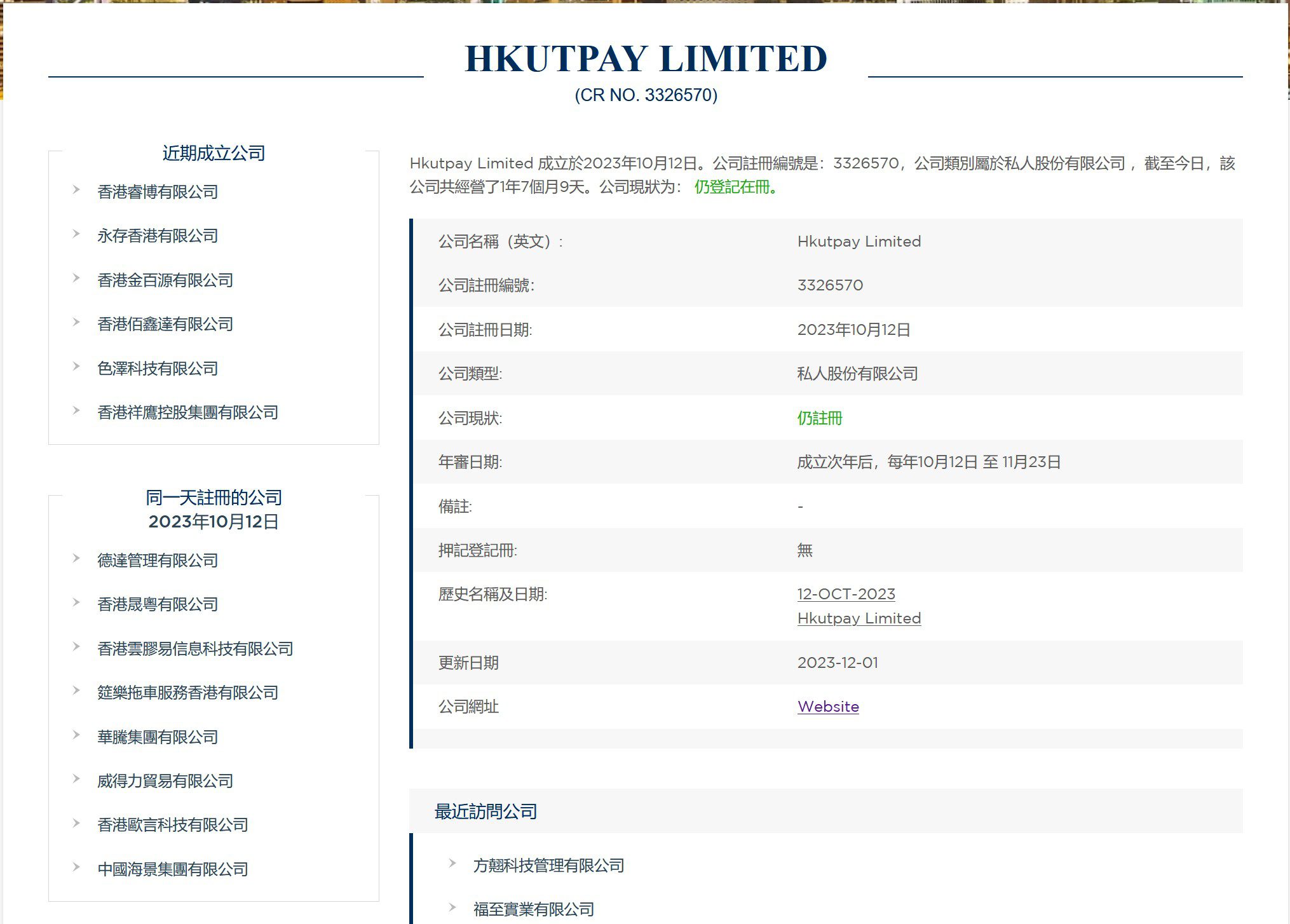
Task: Open 香港睿博有限公司 company link
Action: pos(158,192)
